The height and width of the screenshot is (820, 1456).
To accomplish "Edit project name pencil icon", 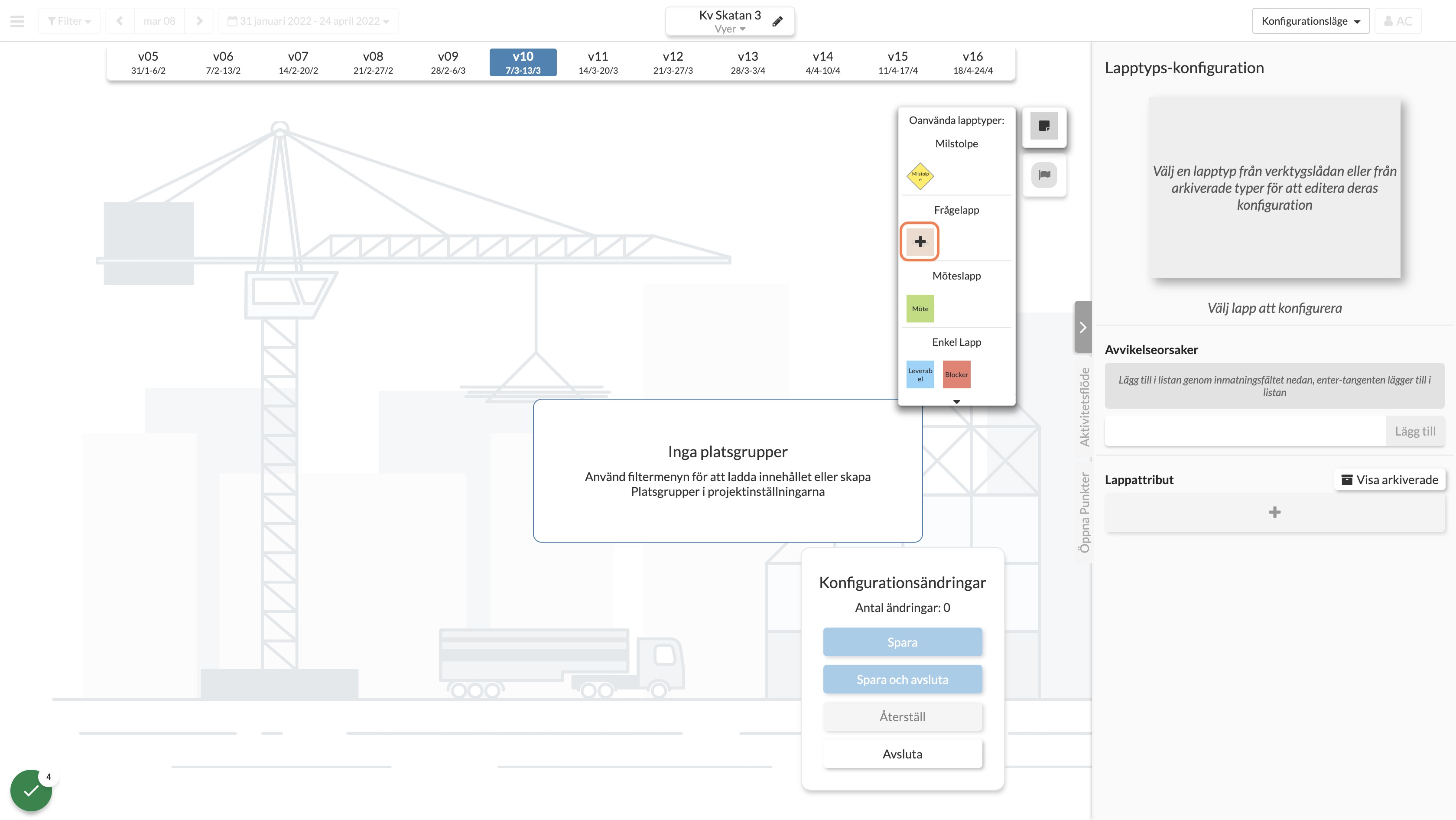I will tap(777, 22).
